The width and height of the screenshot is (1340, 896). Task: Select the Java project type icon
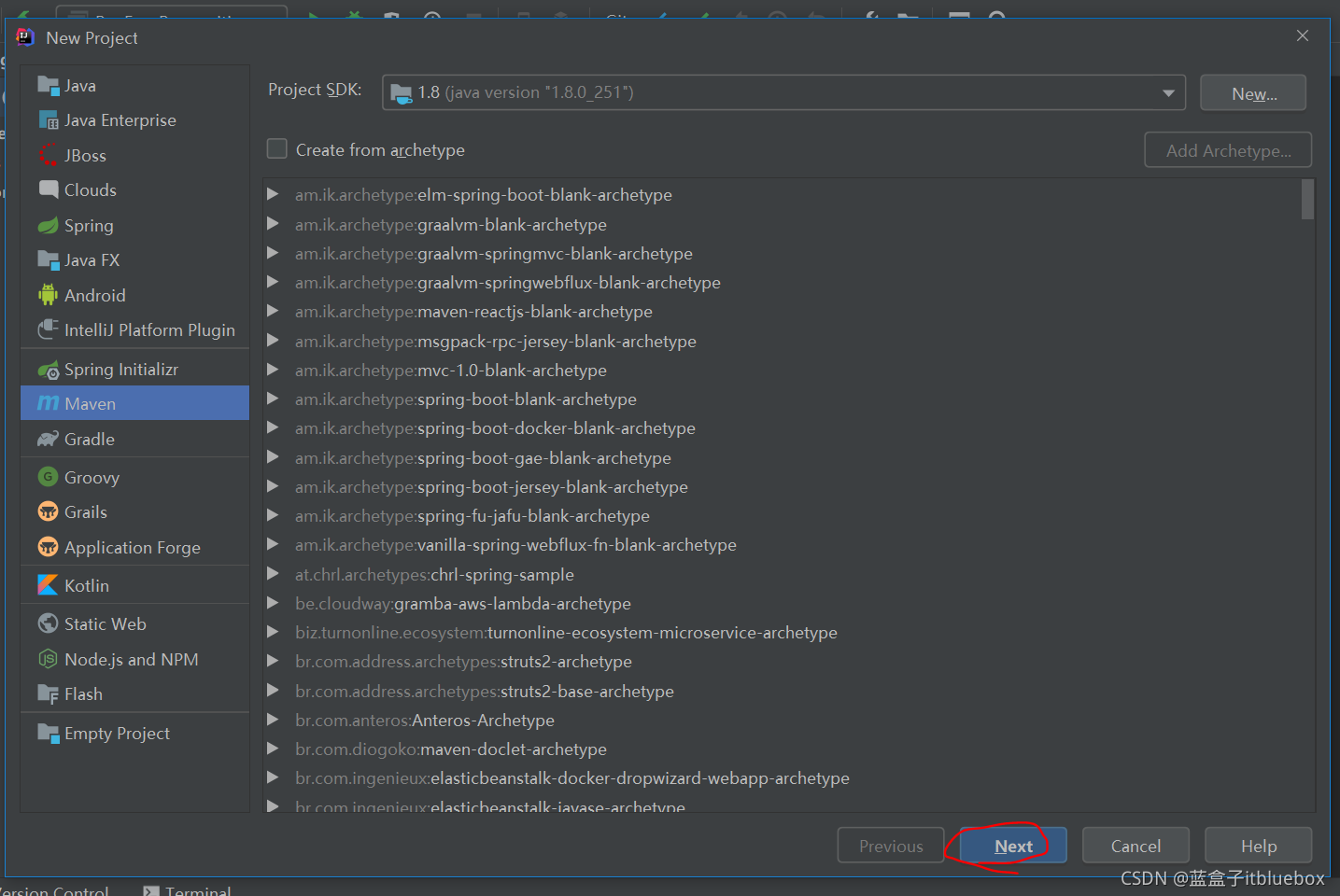click(48, 85)
